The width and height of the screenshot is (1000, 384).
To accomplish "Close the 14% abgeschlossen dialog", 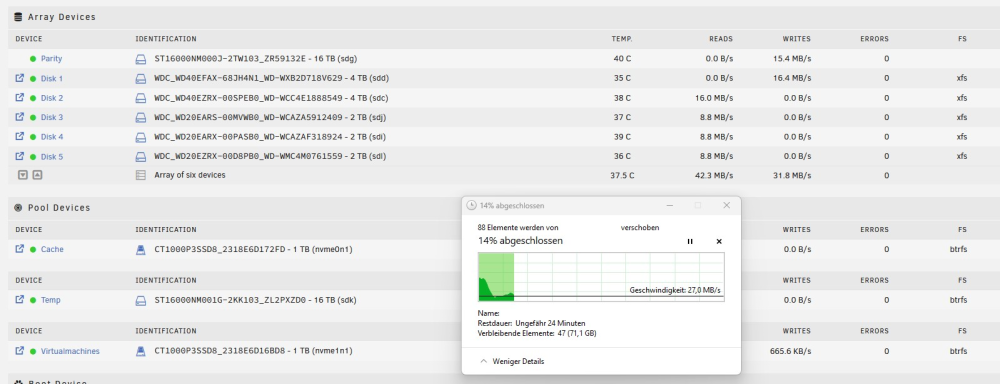I will tap(726, 205).
